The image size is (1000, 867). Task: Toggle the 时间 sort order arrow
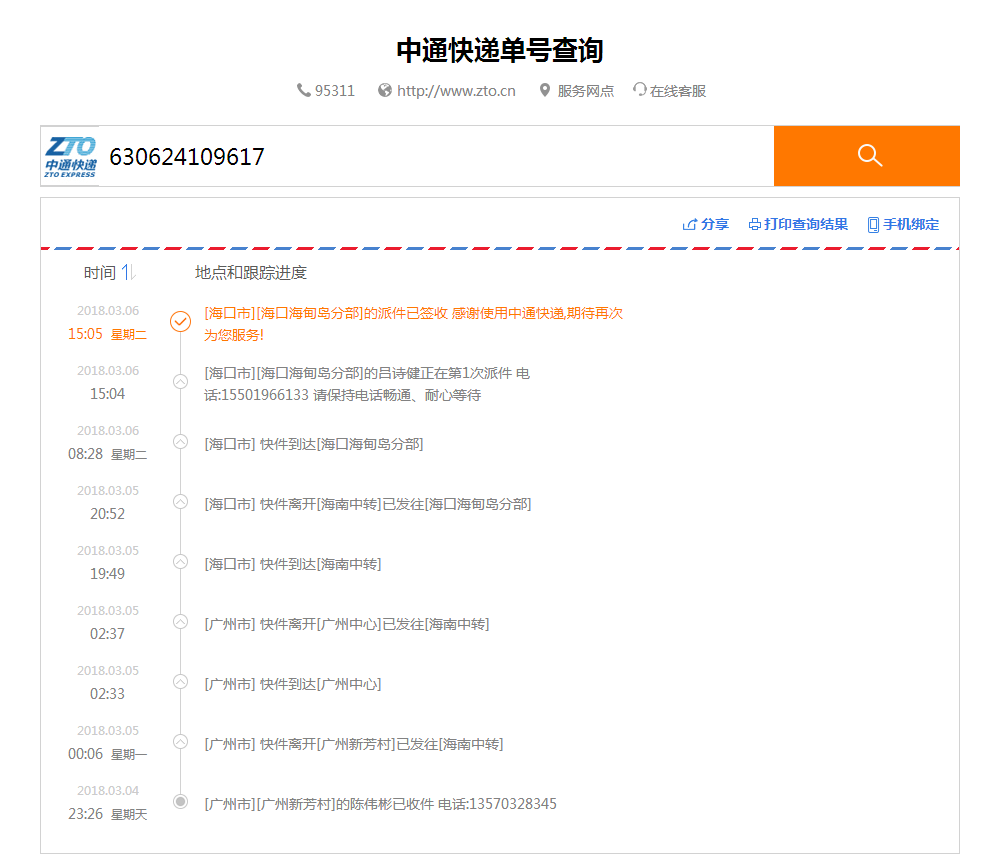click(128, 272)
